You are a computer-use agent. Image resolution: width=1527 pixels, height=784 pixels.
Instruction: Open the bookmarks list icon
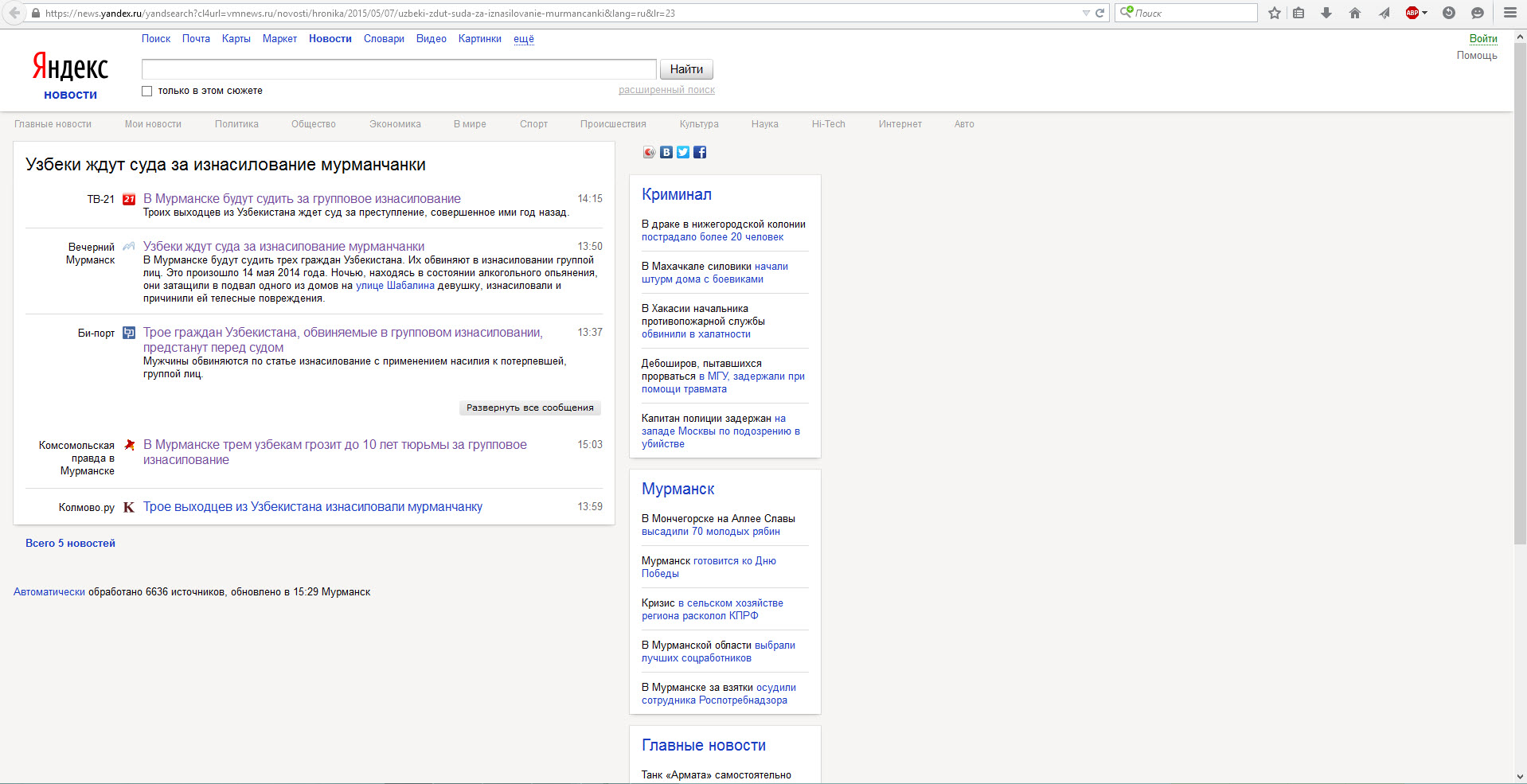coord(1299,13)
